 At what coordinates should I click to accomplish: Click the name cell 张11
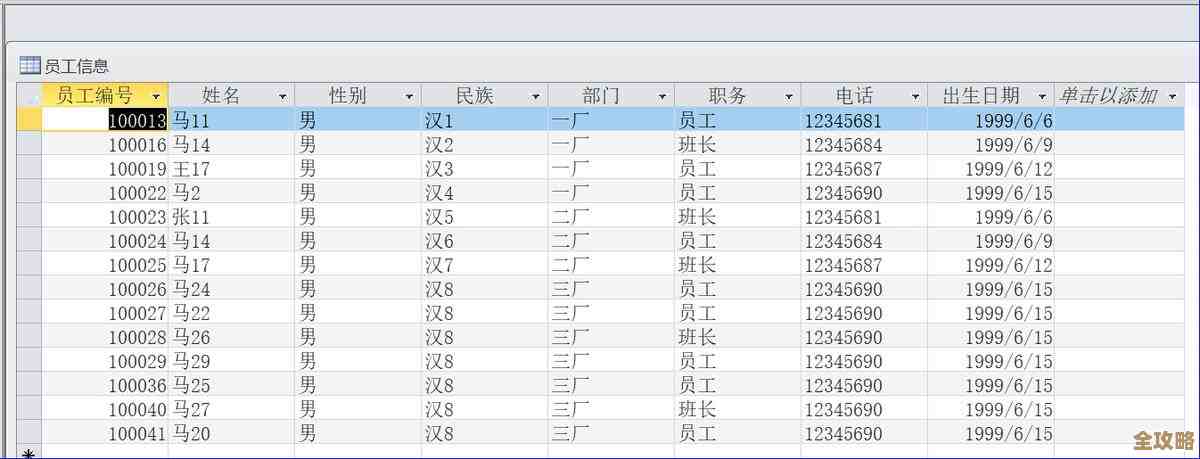231,216
